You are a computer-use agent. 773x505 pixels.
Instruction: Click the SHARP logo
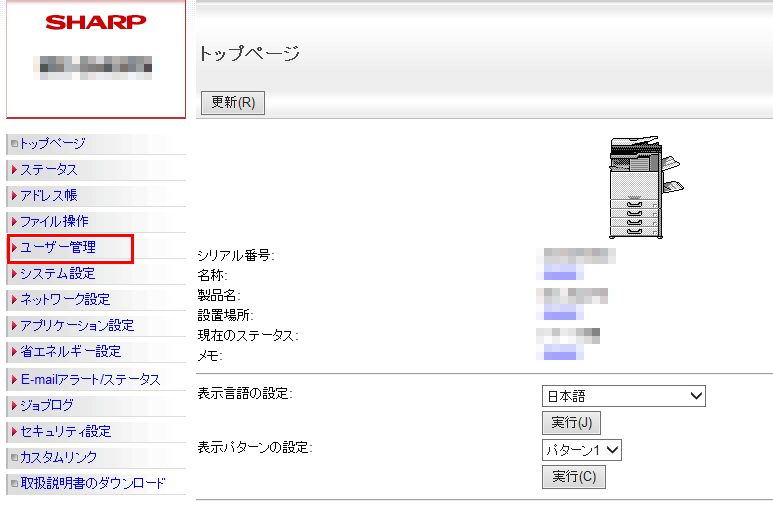point(95,22)
